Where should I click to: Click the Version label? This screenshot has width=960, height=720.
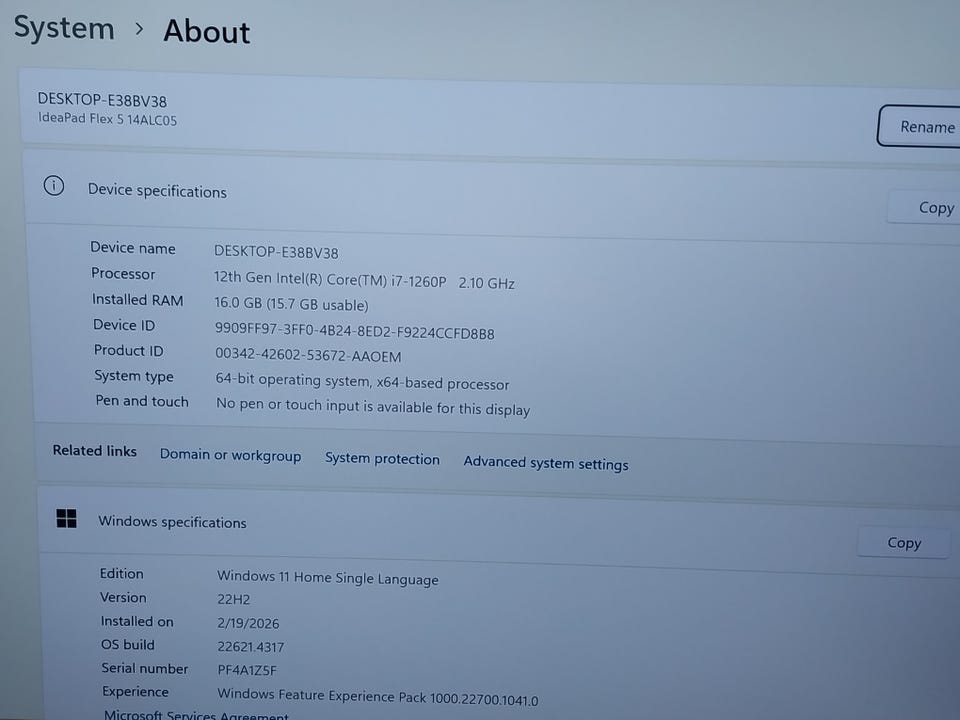pos(123,597)
